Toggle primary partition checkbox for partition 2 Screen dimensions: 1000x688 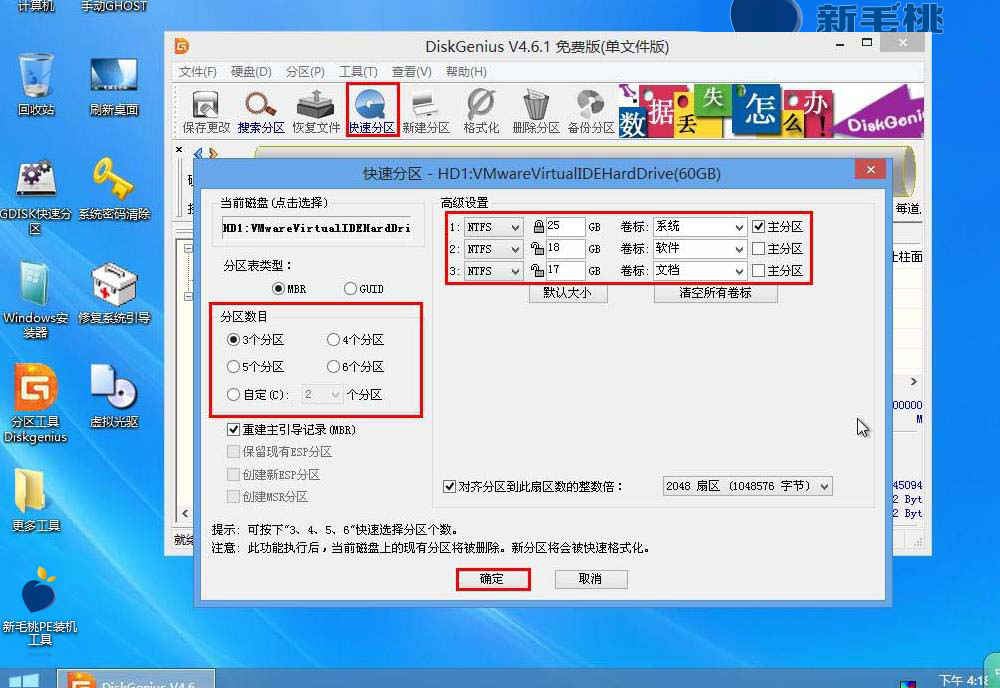pyautogui.click(x=758, y=249)
